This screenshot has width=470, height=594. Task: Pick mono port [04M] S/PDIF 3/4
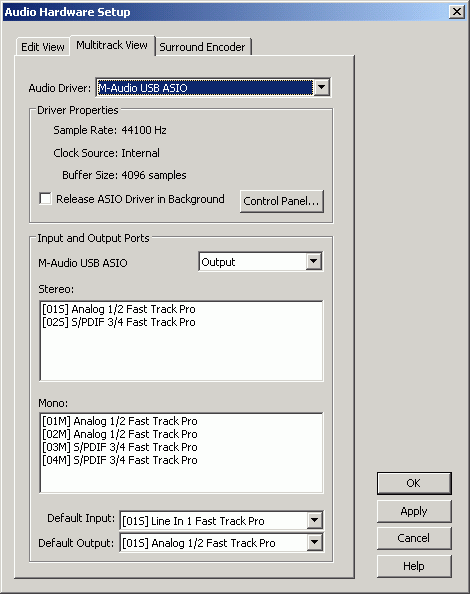[x=120, y=460]
